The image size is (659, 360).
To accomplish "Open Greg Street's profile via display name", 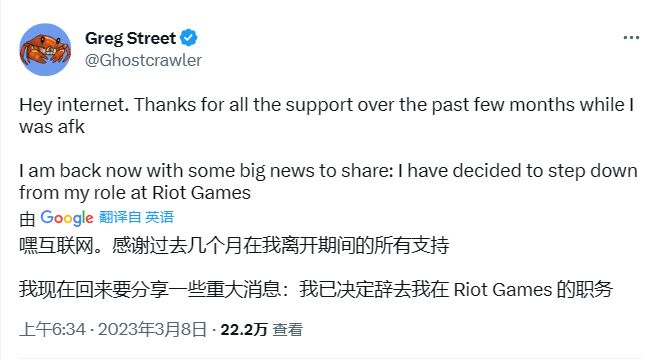I will 130,38.
